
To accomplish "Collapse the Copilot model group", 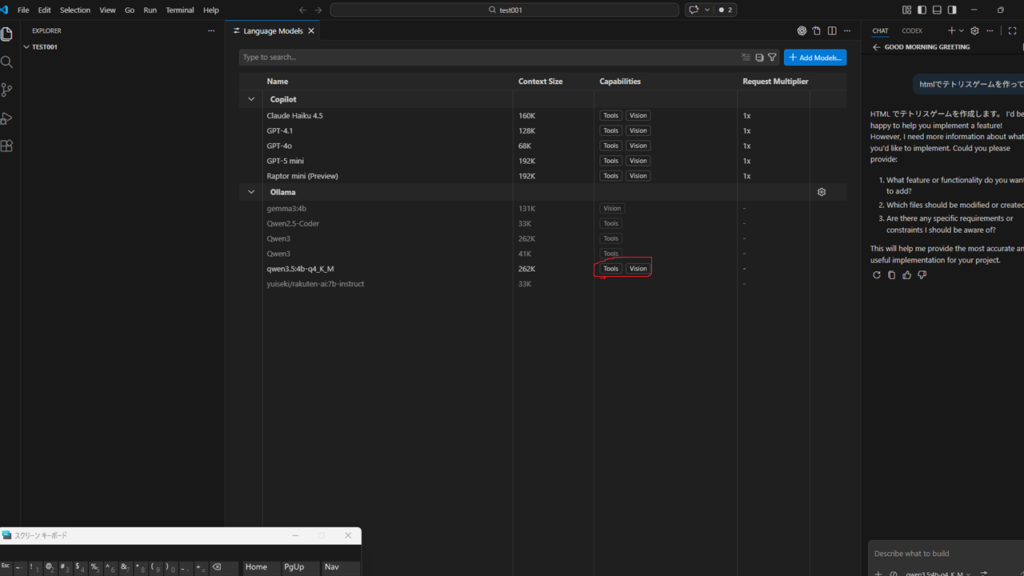I will coord(251,100).
